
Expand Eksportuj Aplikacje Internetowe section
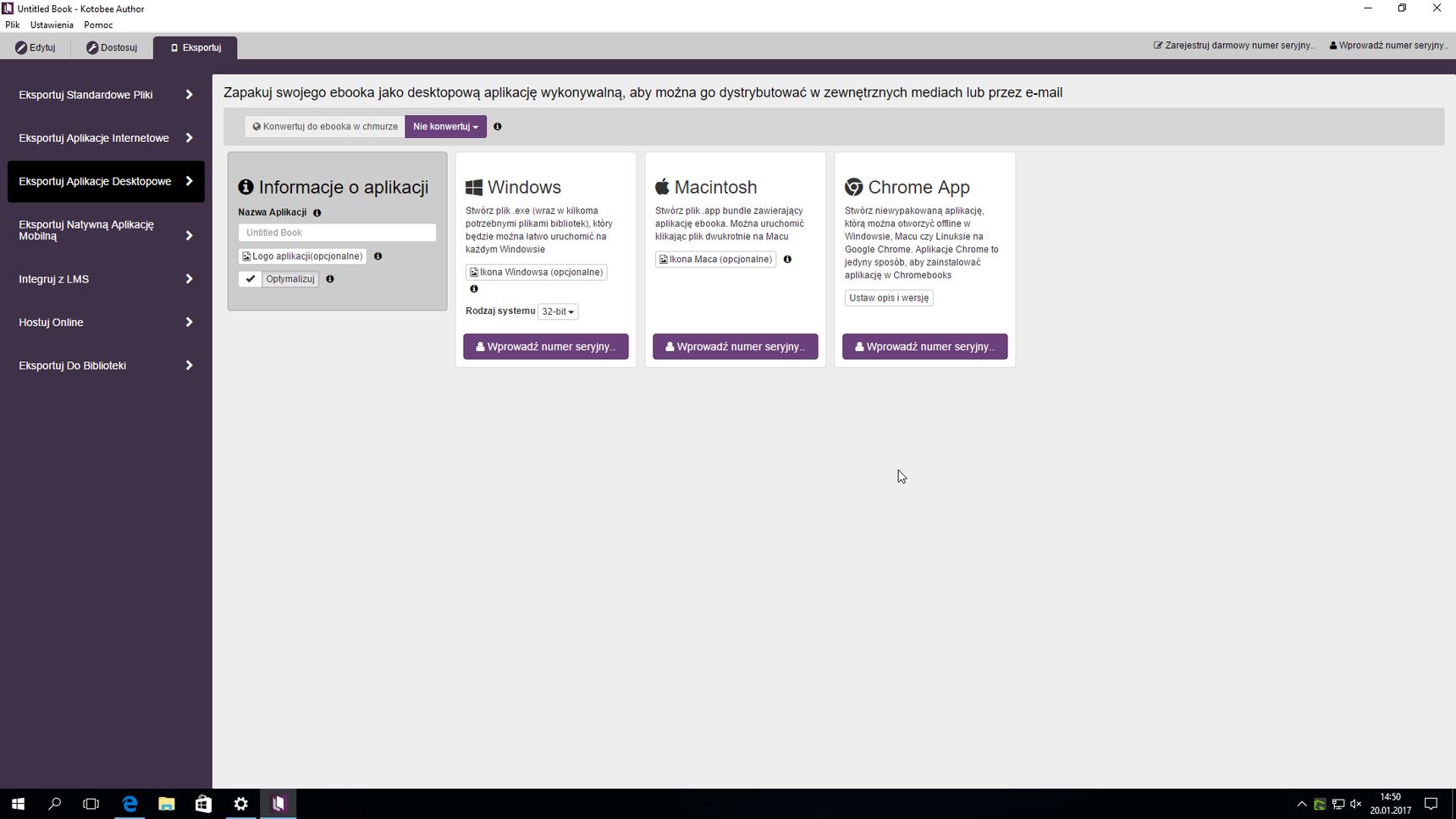click(106, 138)
